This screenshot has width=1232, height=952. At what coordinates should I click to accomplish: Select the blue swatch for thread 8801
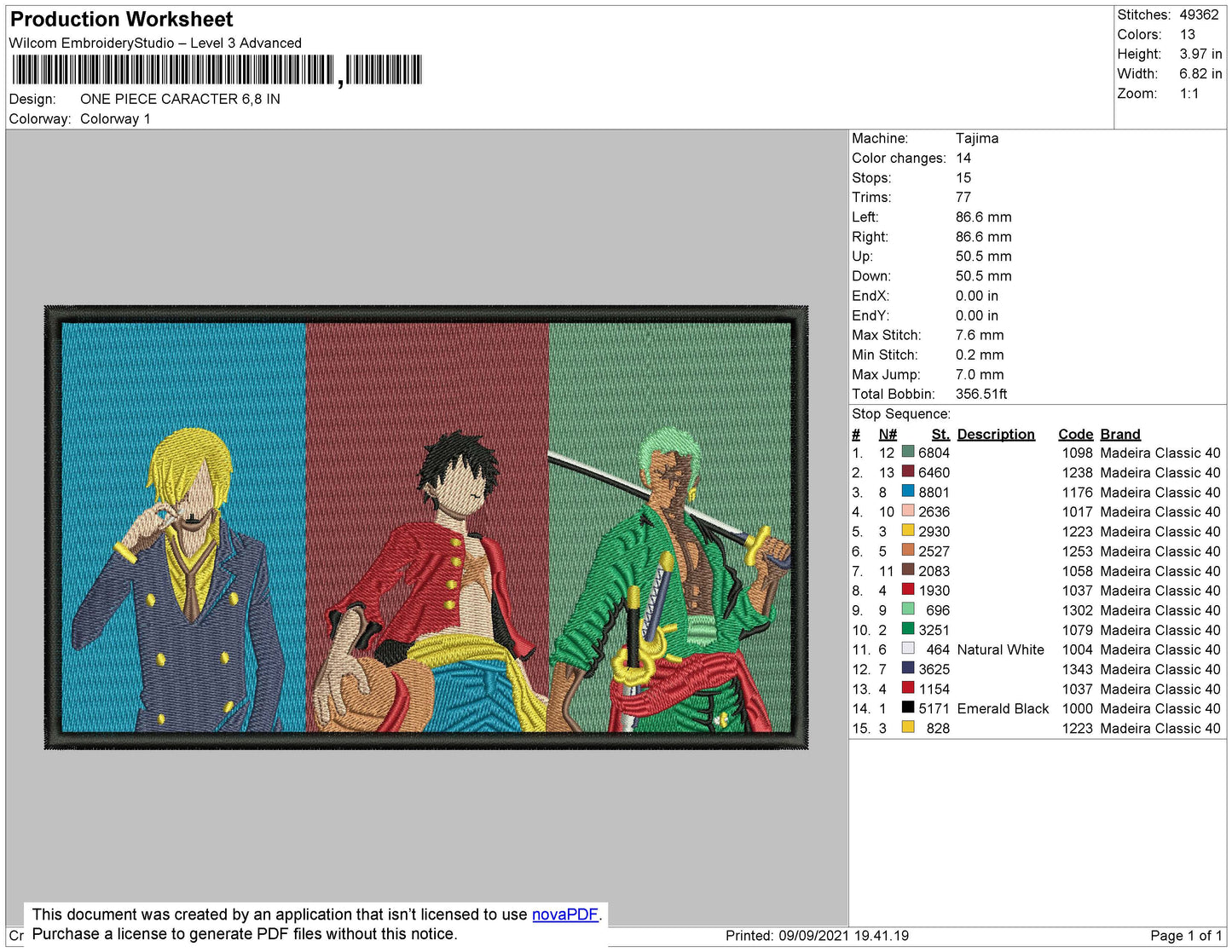(908, 492)
